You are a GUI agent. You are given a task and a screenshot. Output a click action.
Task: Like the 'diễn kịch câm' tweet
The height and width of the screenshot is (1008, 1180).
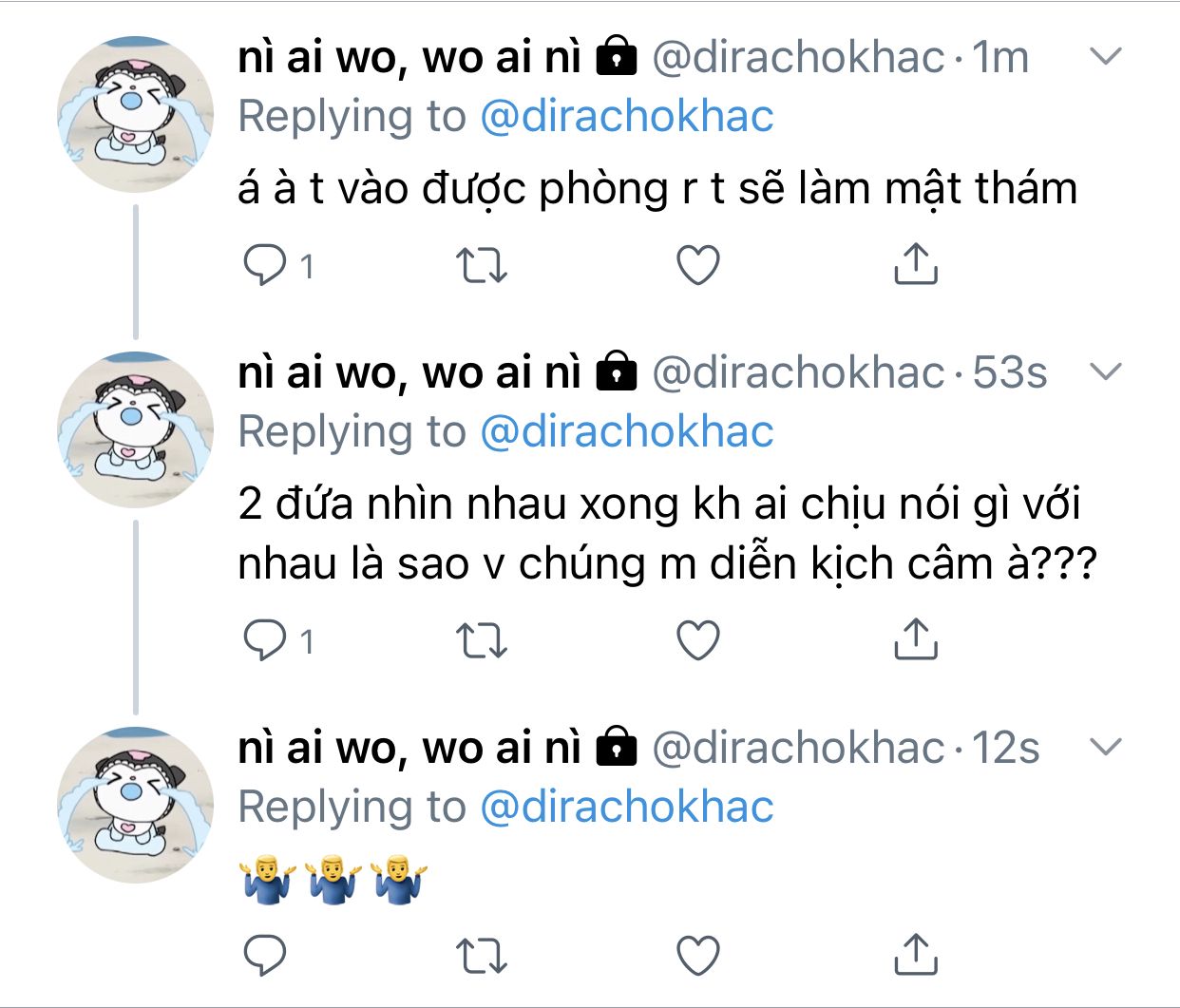[x=698, y=640]
